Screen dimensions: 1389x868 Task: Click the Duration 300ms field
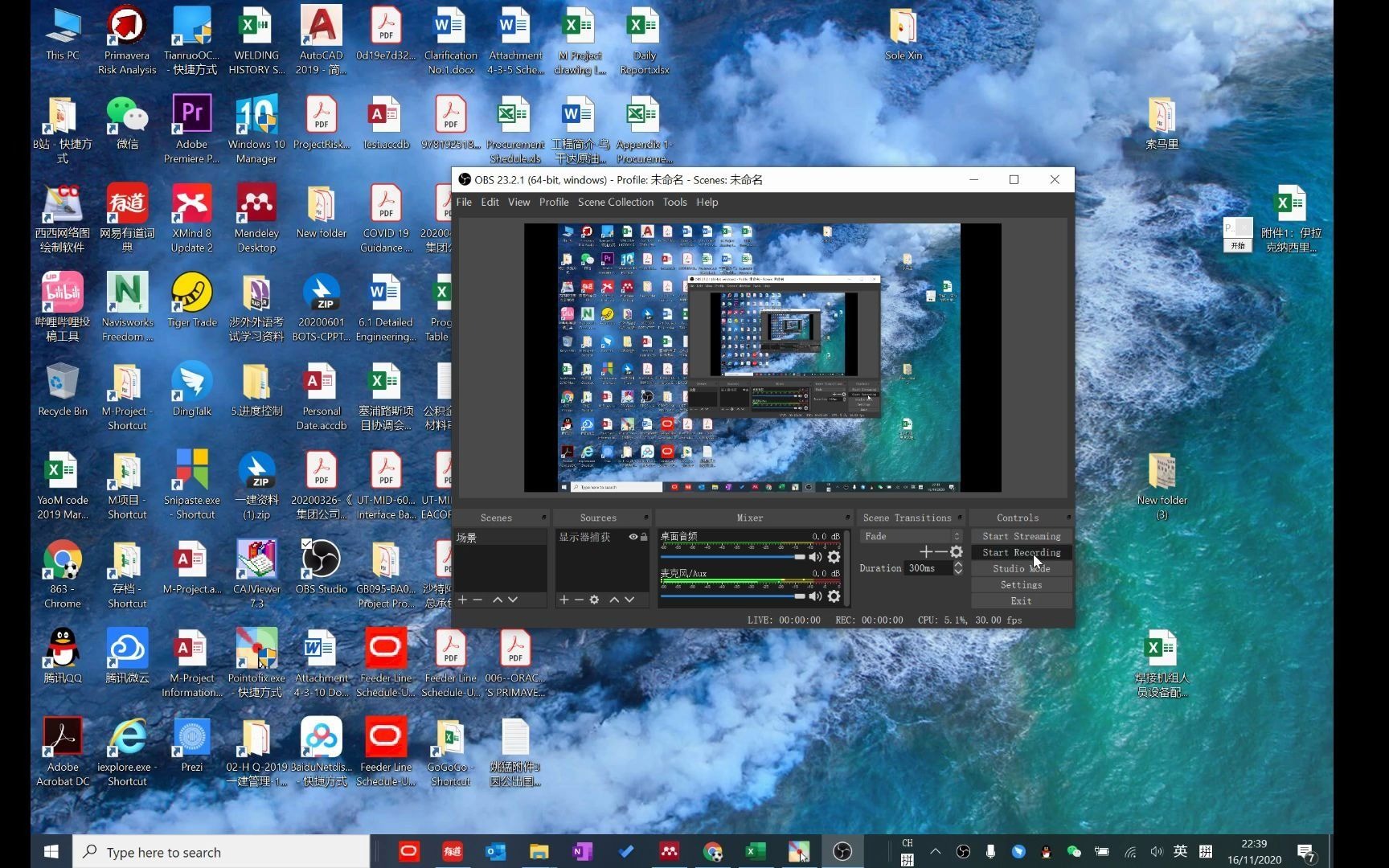coord(929,568)
